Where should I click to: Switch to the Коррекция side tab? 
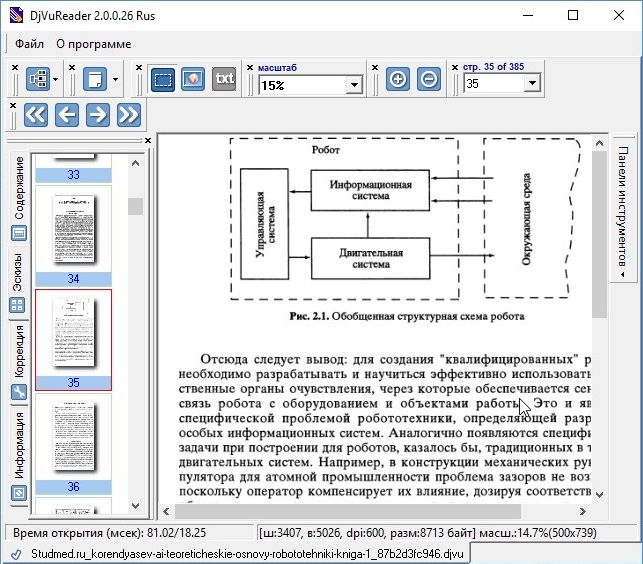pyautogui.click(x=19, y=363)
